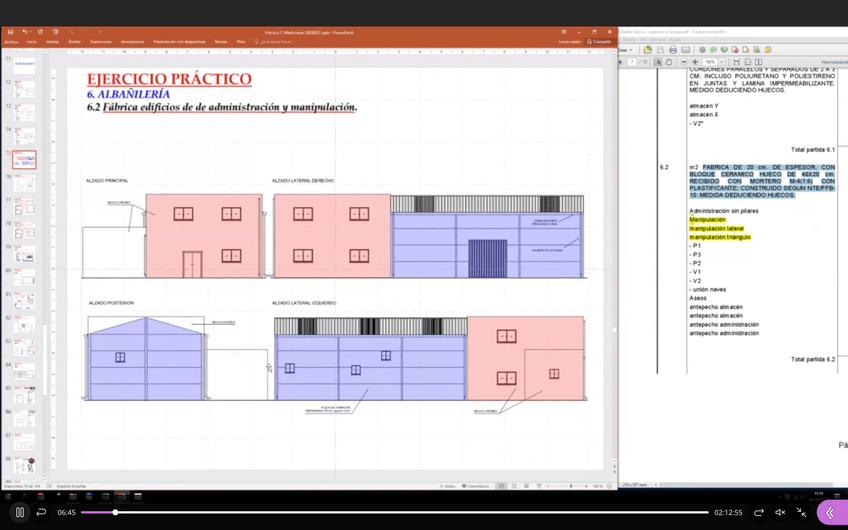Screen dimensions: 848x530
Task: Choose the Acrobat selection arrow tool
Action: coord(658,62)
